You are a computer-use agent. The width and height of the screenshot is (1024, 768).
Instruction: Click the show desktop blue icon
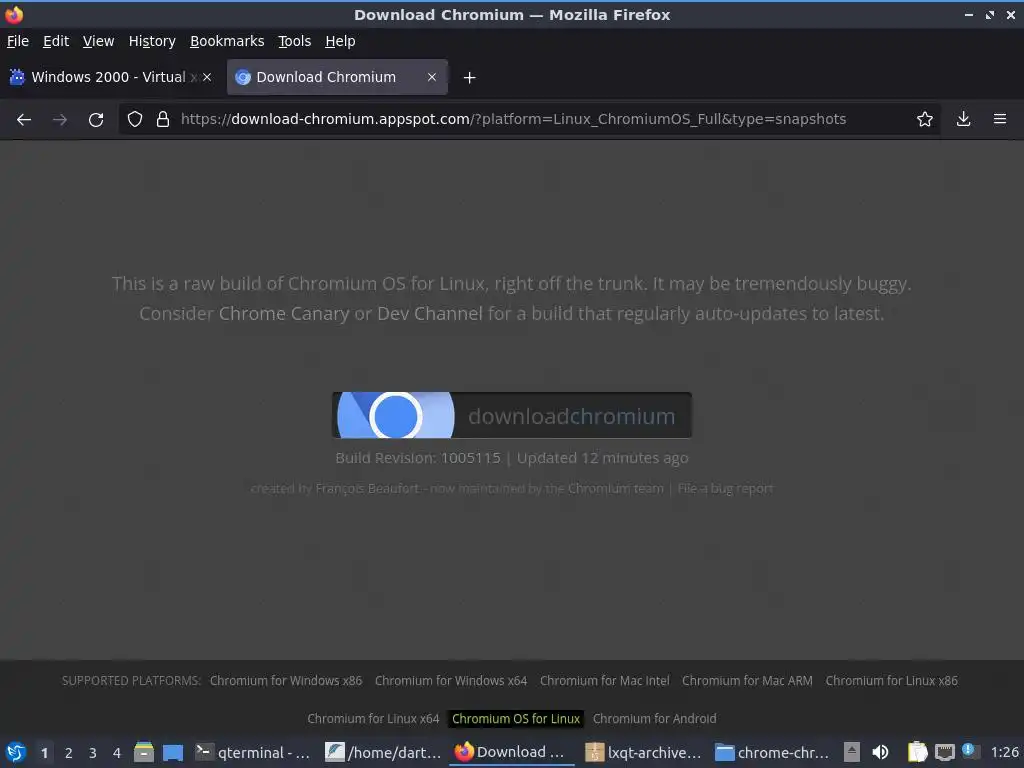pyautogui.click(x=173, y=753)
